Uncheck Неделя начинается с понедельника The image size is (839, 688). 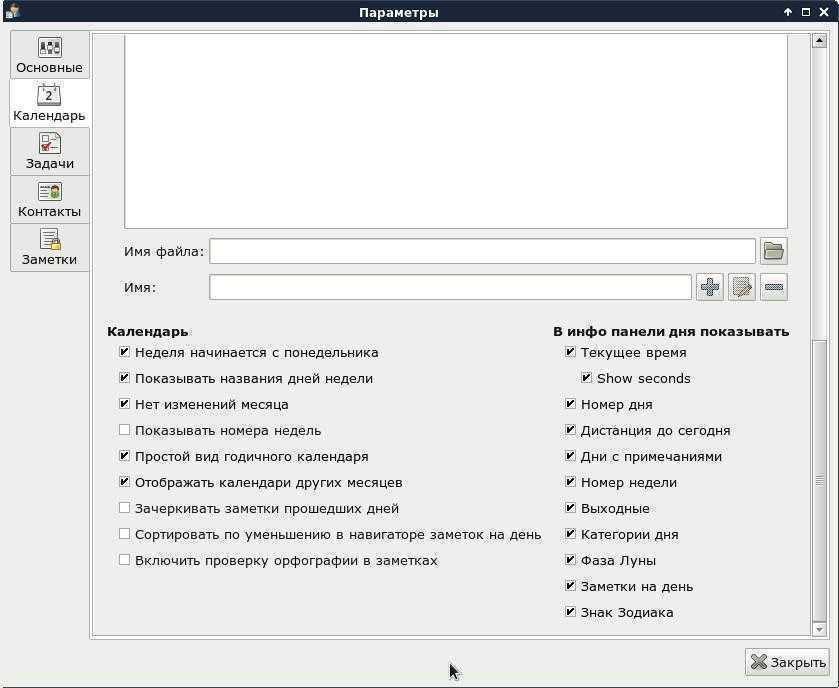pos(124,352)
